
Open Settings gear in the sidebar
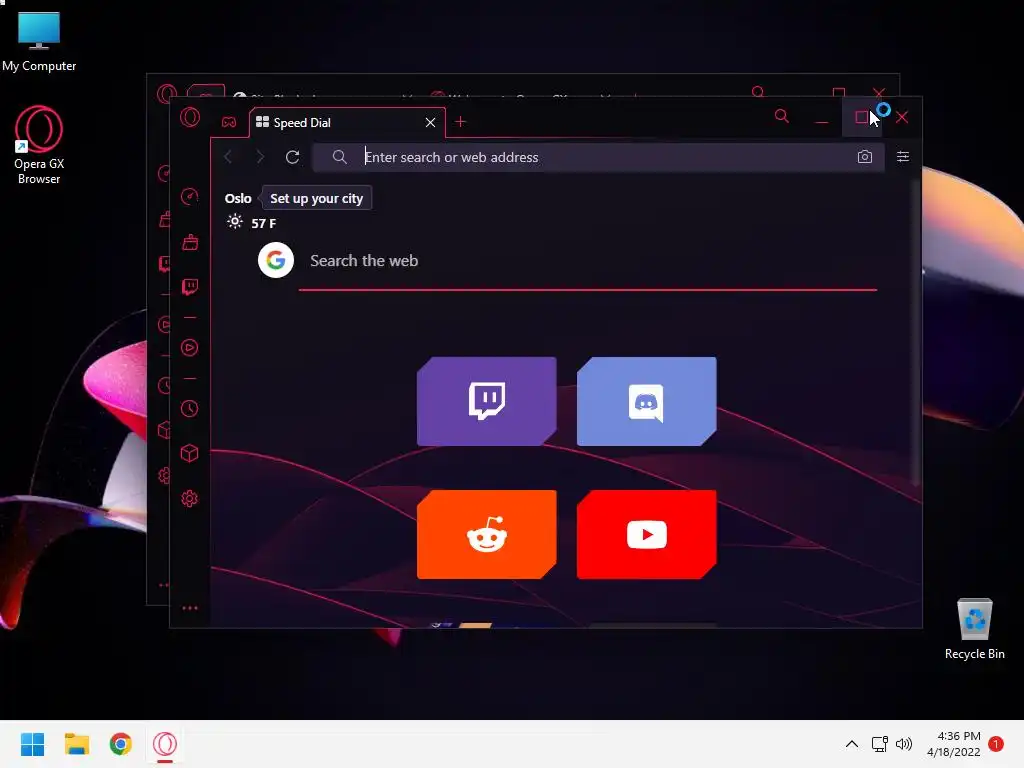click(x=189, y=499)
